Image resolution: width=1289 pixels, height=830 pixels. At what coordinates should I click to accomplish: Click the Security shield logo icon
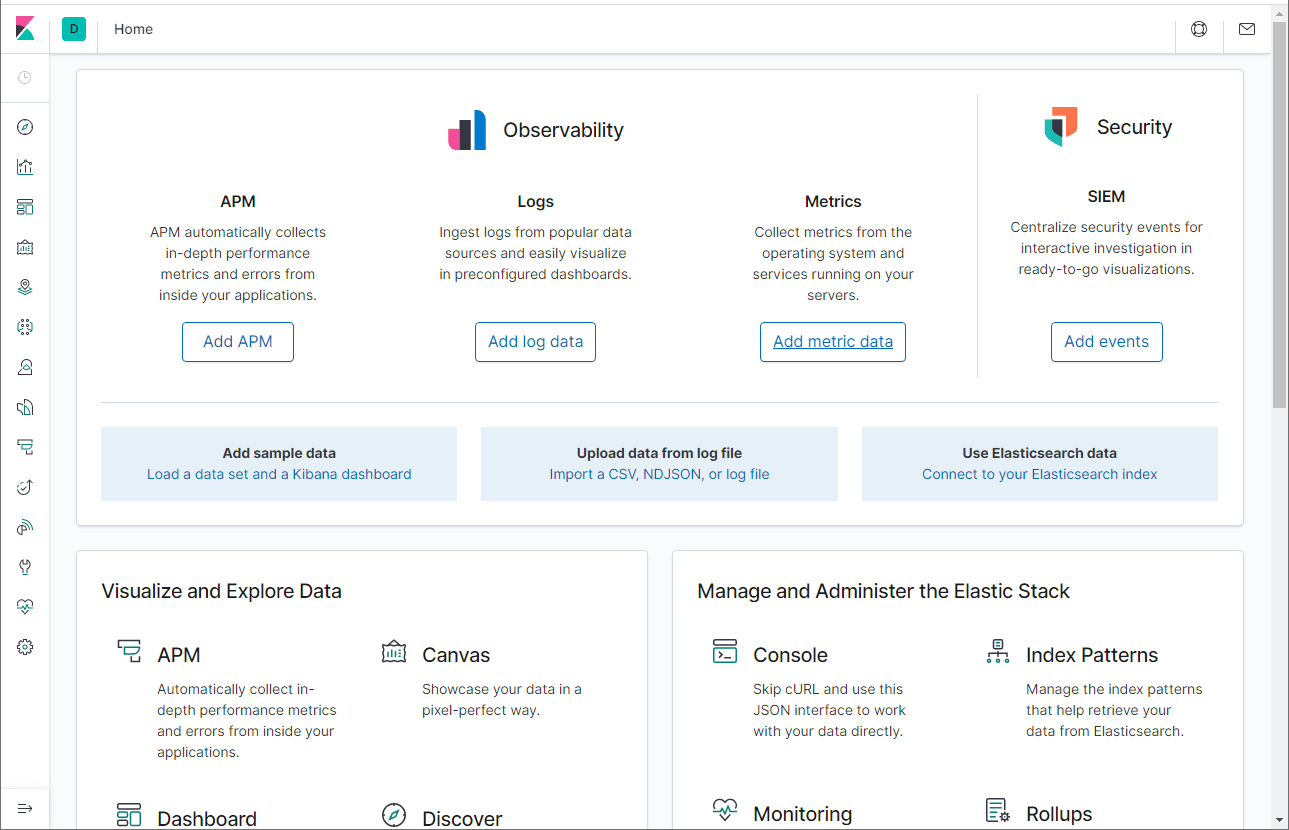(x=1061, y=127)
